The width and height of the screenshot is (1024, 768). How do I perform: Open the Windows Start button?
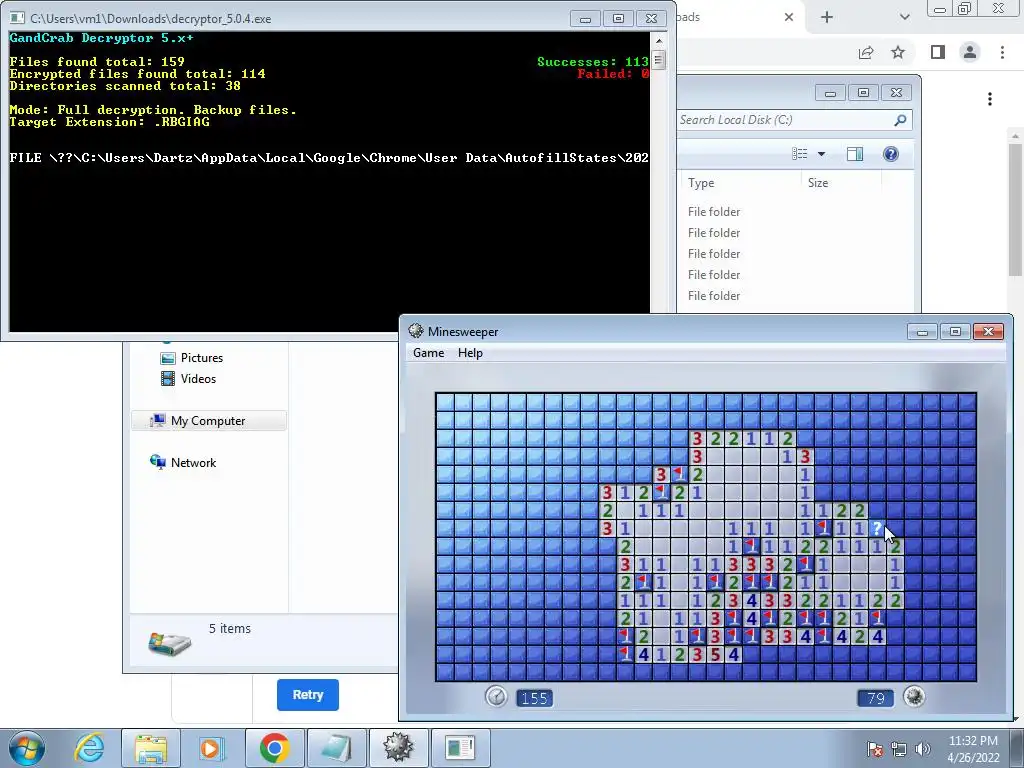(x=26, y=748)
